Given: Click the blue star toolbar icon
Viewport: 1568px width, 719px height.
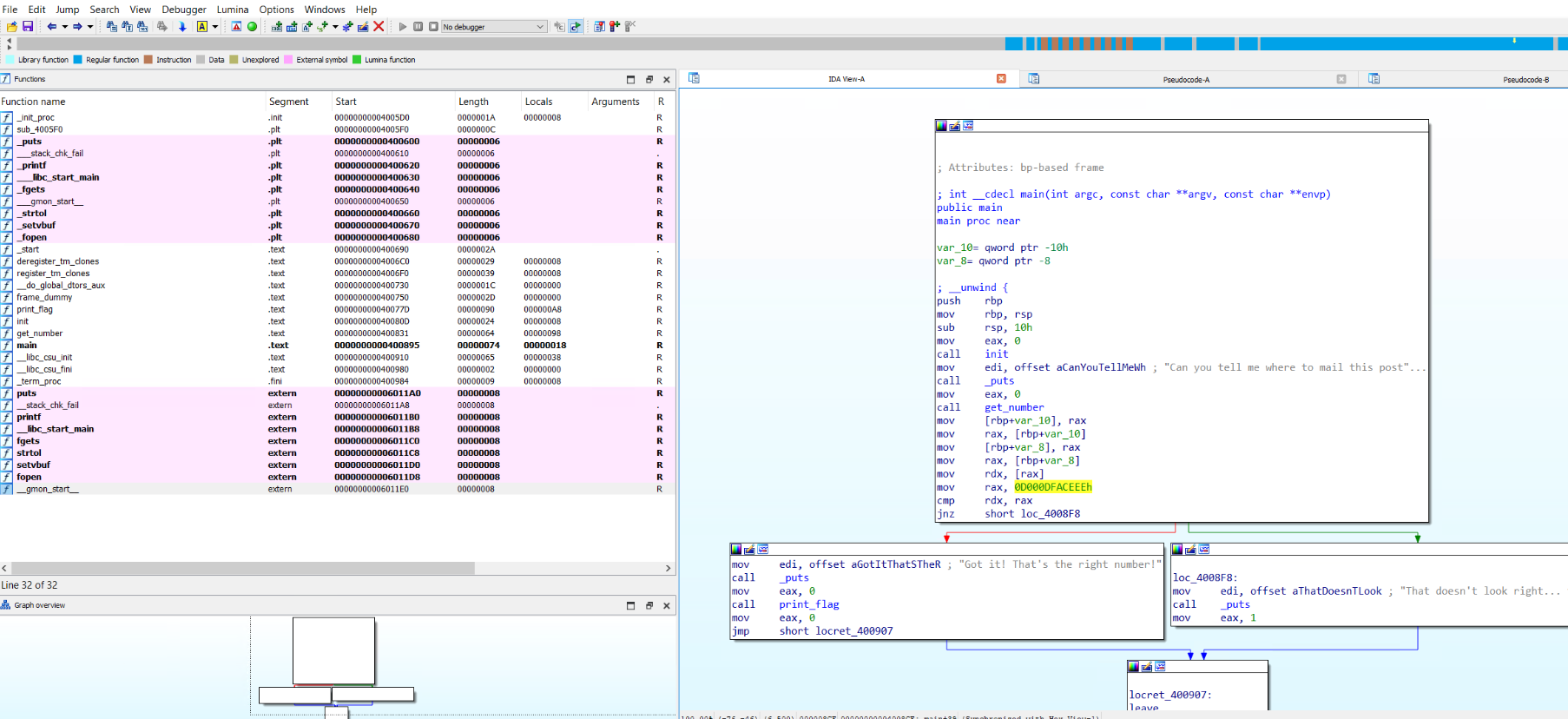Looking at the screenshot, I should pyautogui.click(x=347, y=27).
